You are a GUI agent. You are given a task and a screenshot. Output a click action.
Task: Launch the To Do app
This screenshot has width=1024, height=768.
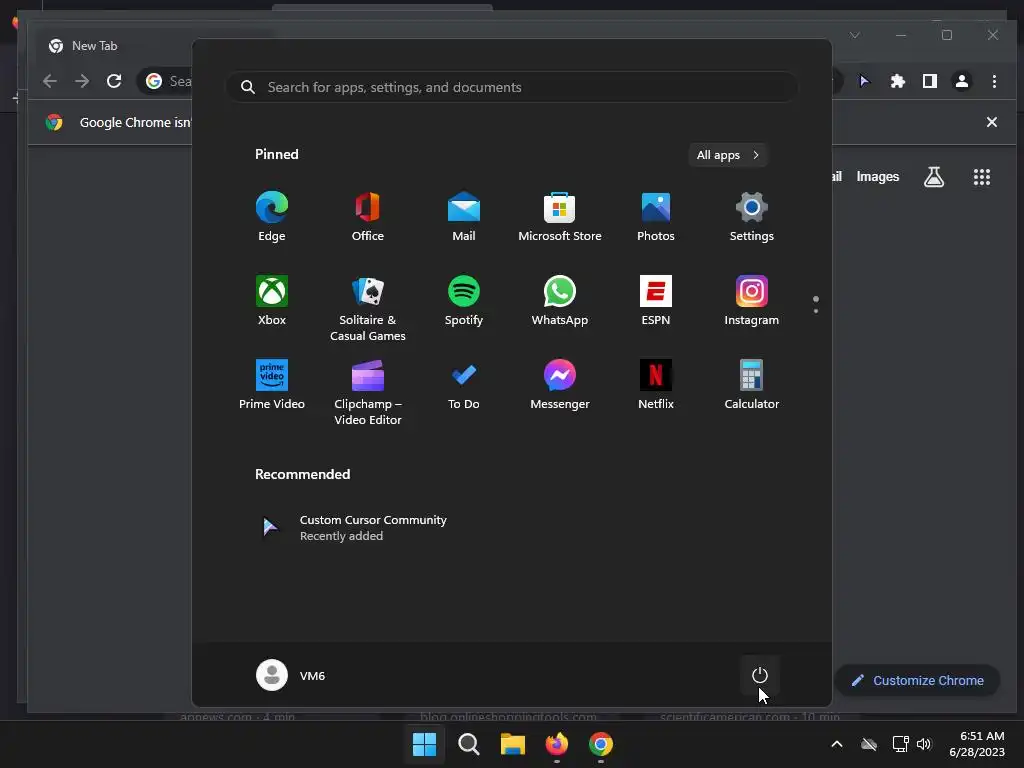[464, 385]
